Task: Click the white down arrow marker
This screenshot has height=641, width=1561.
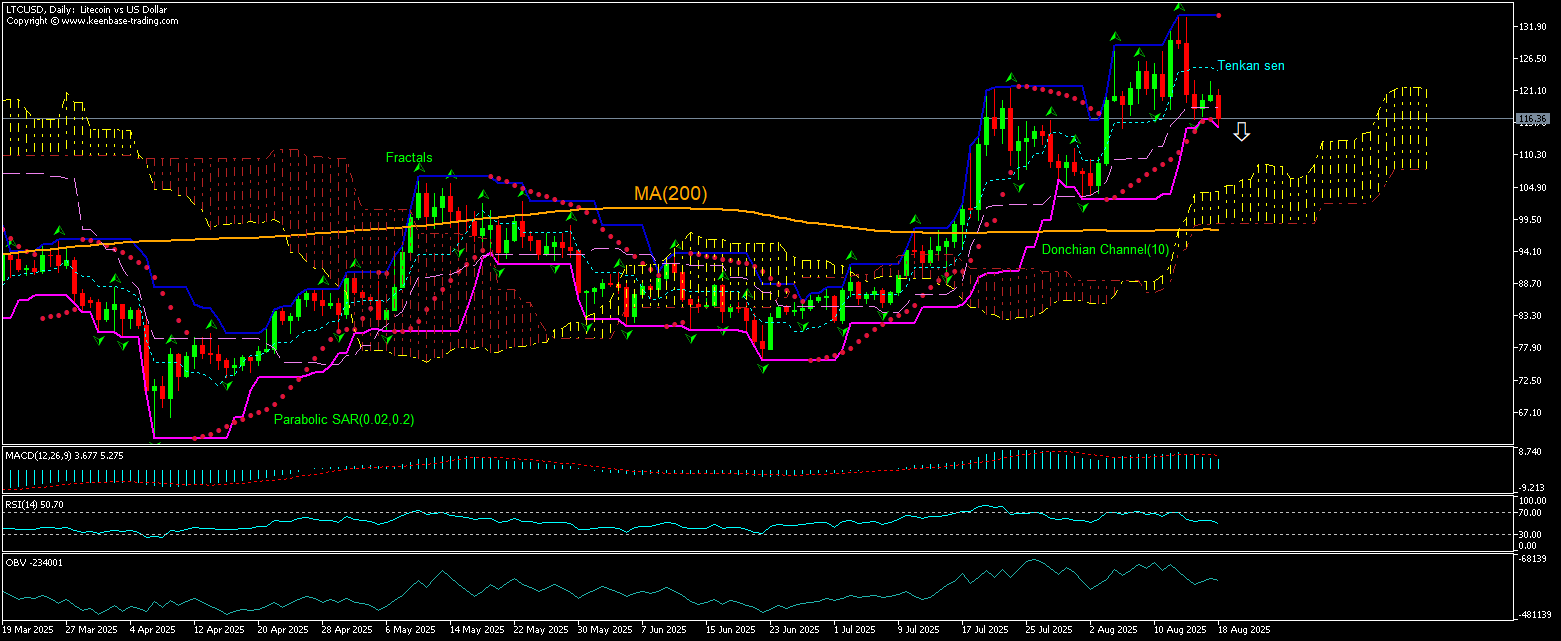Action: click(x=1241, y=132)
